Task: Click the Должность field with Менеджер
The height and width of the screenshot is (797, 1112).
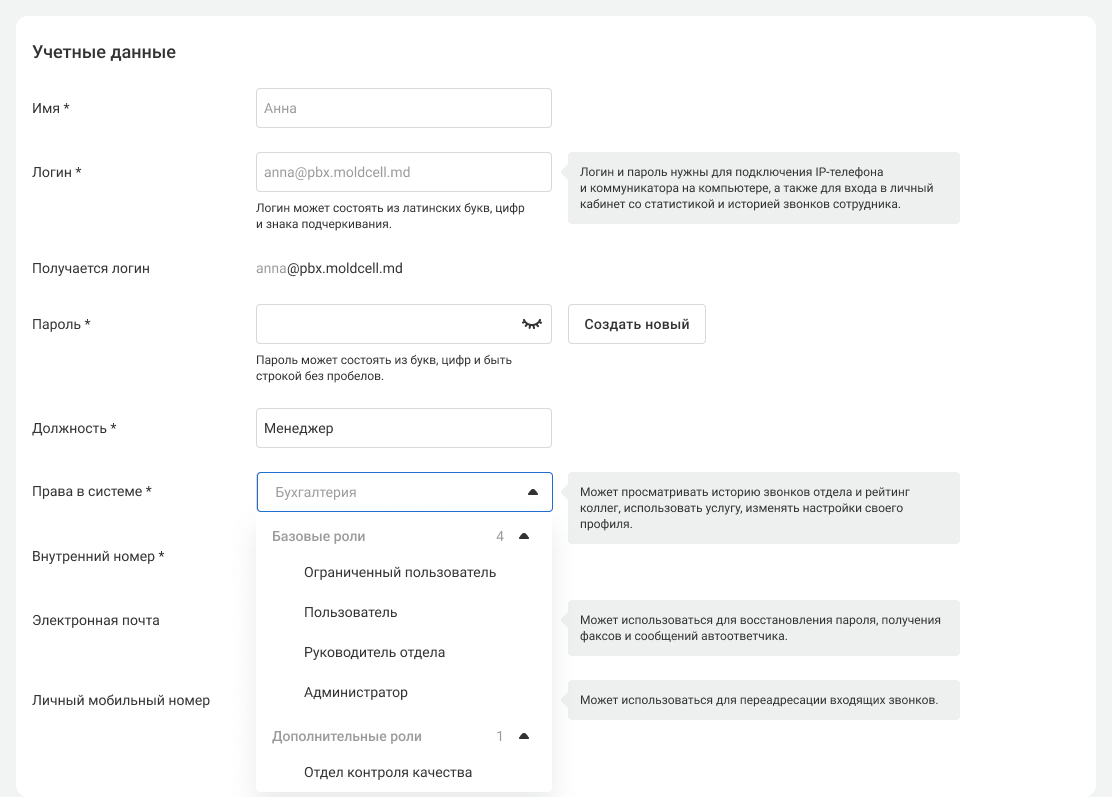Action: (403, 428)
